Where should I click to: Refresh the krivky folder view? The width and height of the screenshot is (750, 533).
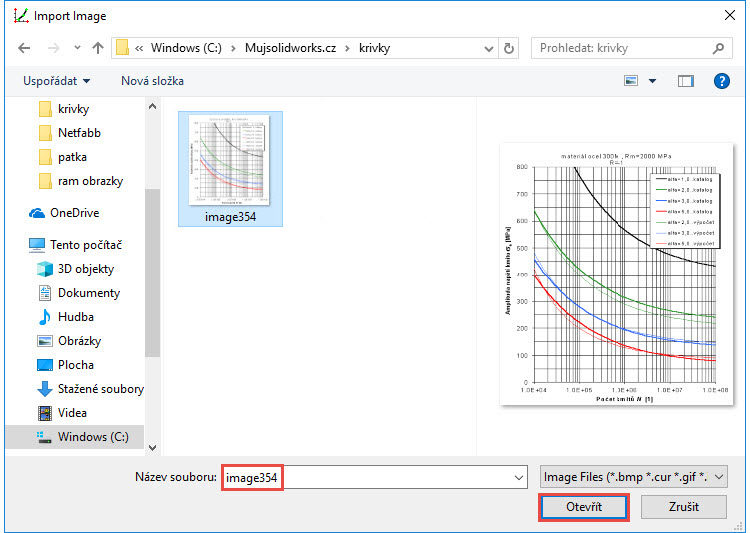coord(509,48)
